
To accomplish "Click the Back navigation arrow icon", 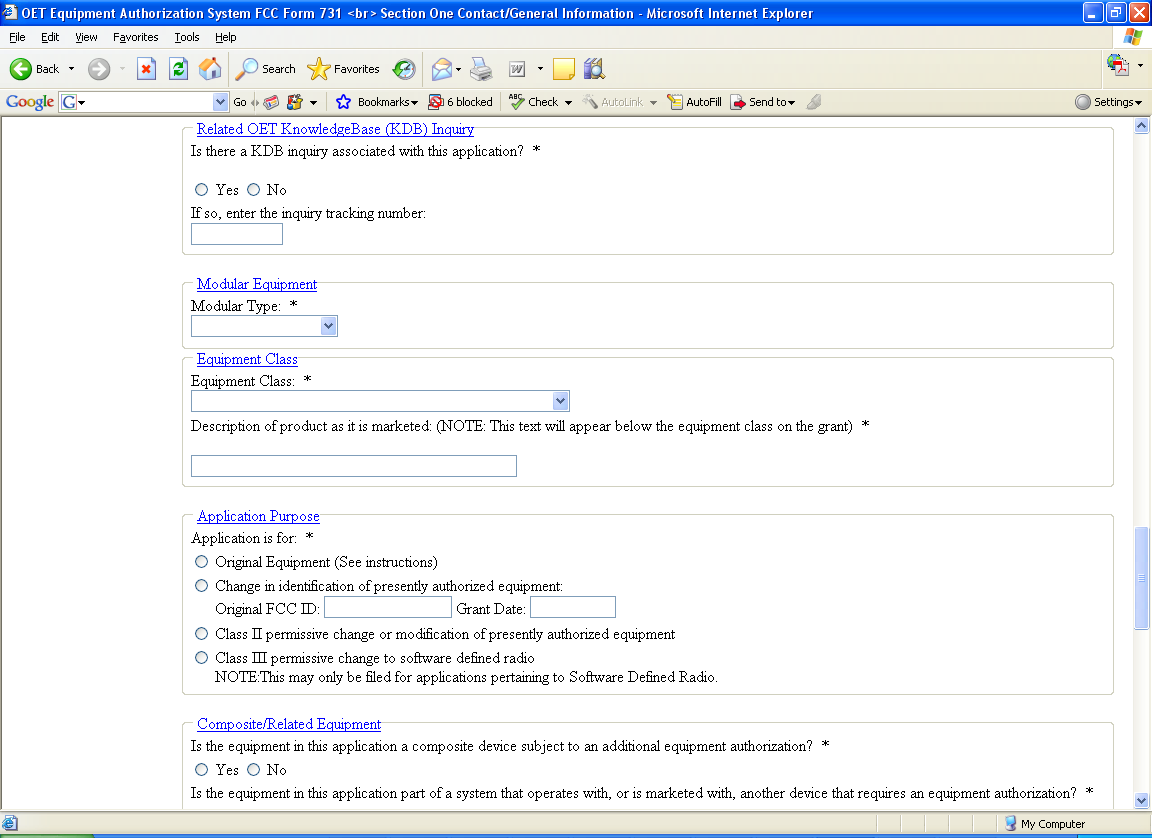I will tap(21, 69).
